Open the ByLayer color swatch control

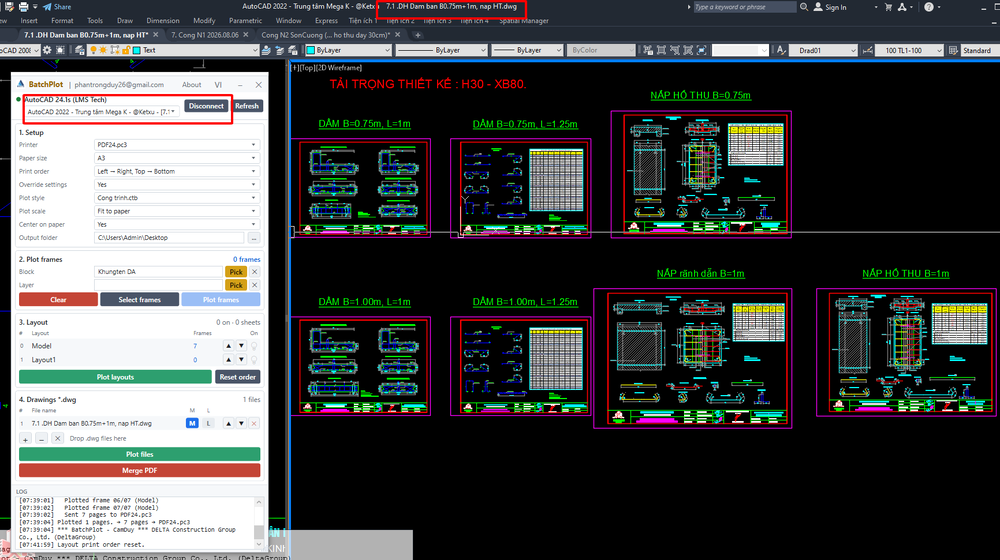[x=348, y=50]
